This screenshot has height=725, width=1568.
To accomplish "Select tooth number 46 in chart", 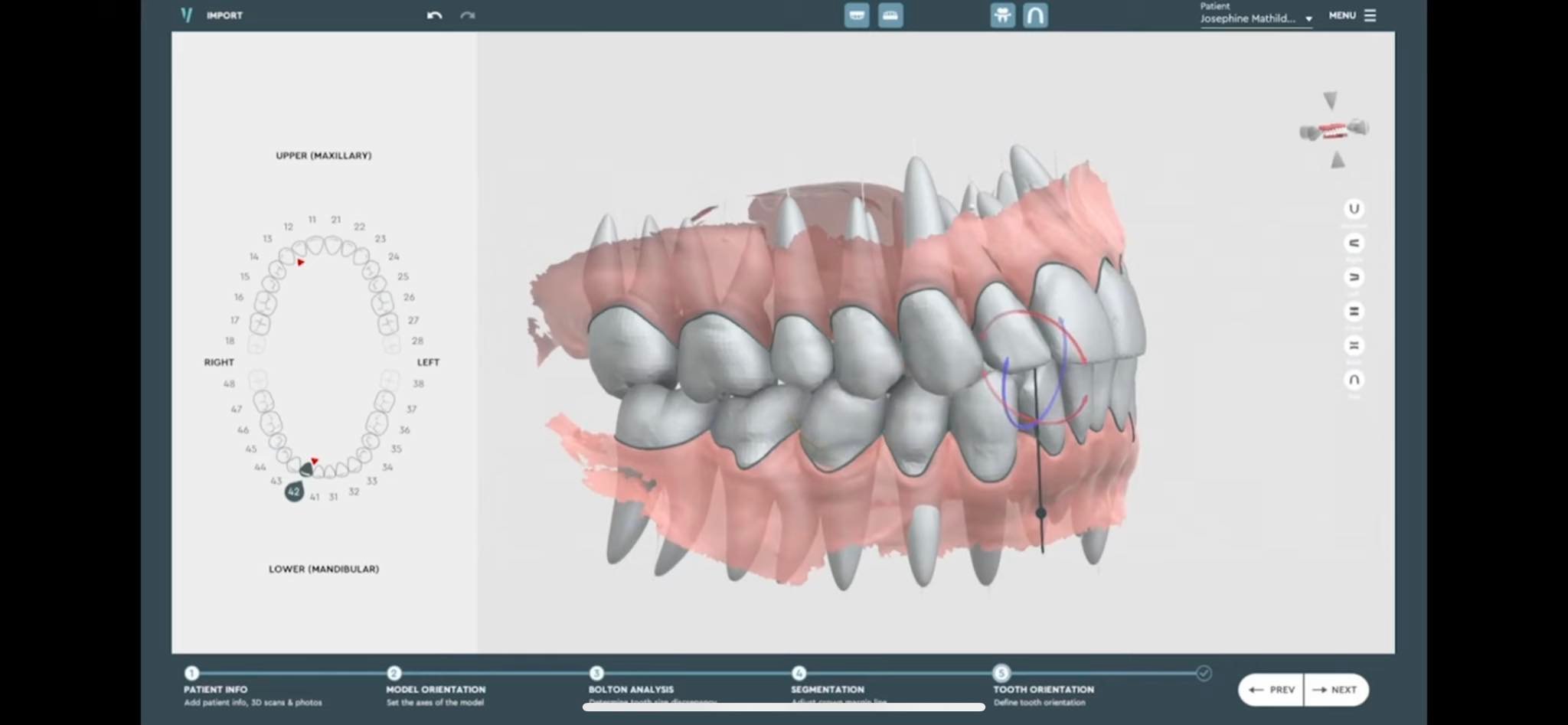I will click(x=243, y=430).
